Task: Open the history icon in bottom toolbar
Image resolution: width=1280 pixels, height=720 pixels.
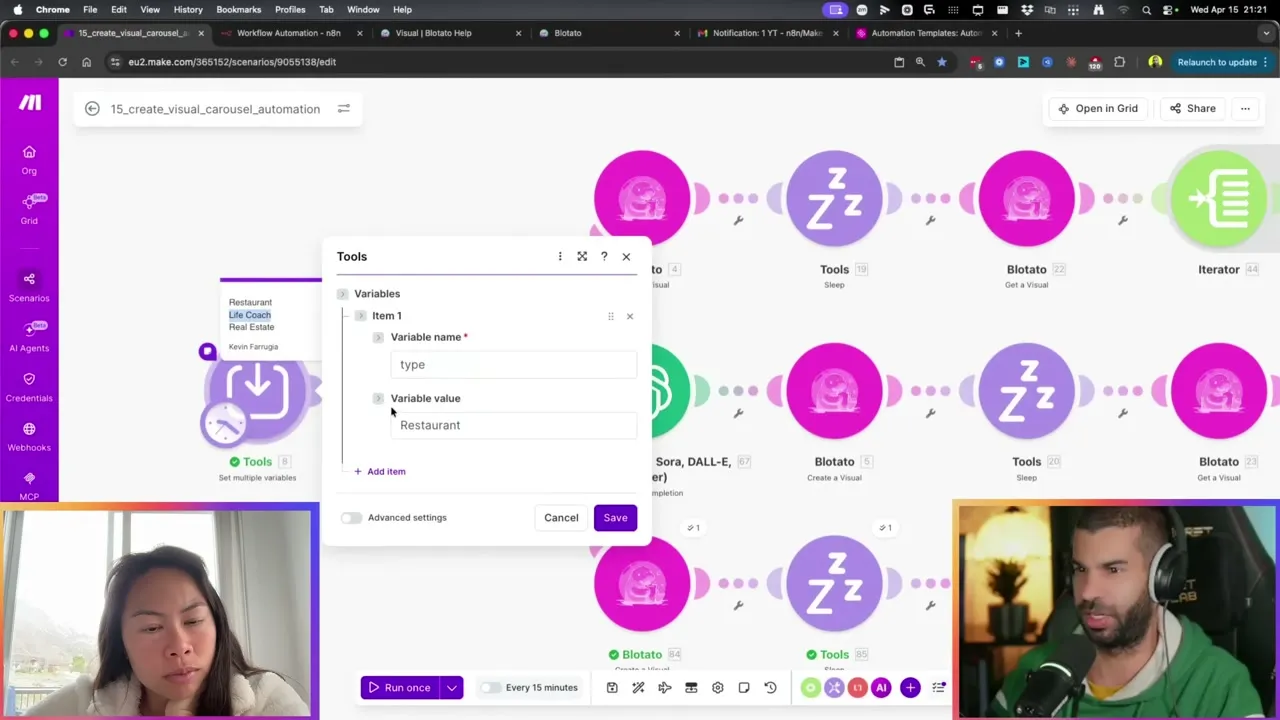Action: tap(770, 688)
